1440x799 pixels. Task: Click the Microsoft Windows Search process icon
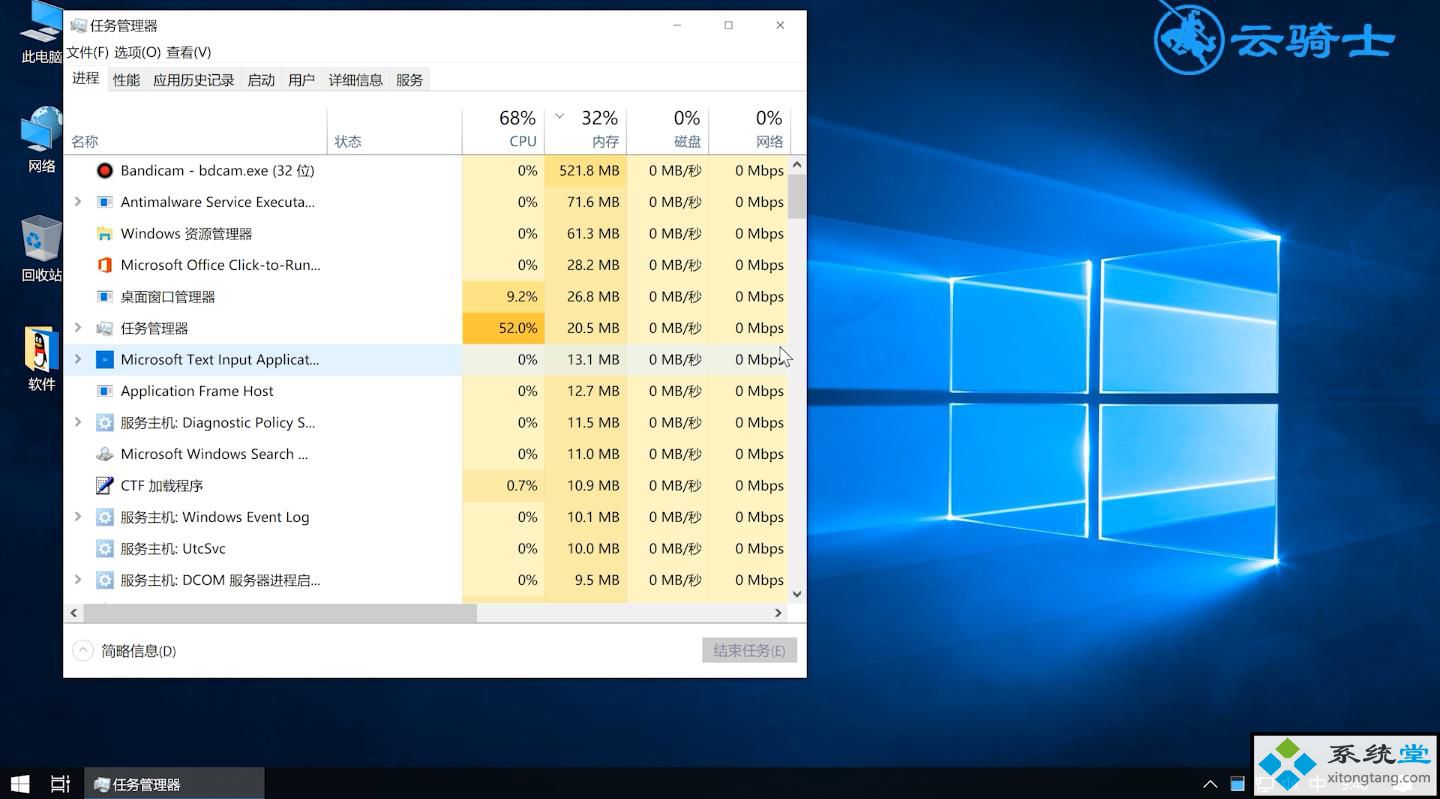pos(104,454)
